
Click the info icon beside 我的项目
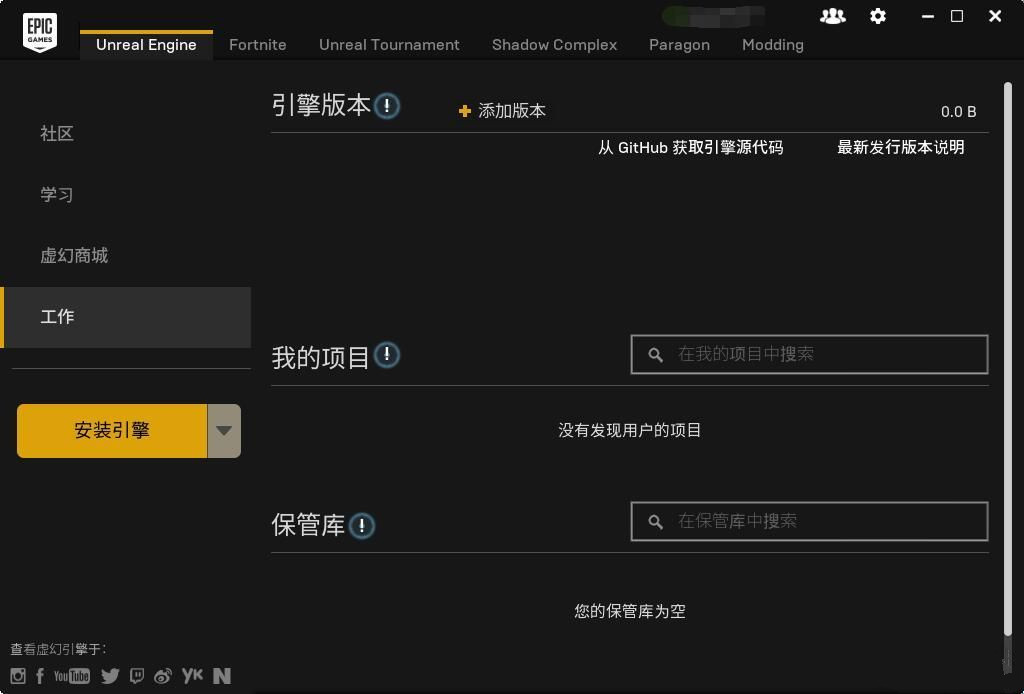387,355
